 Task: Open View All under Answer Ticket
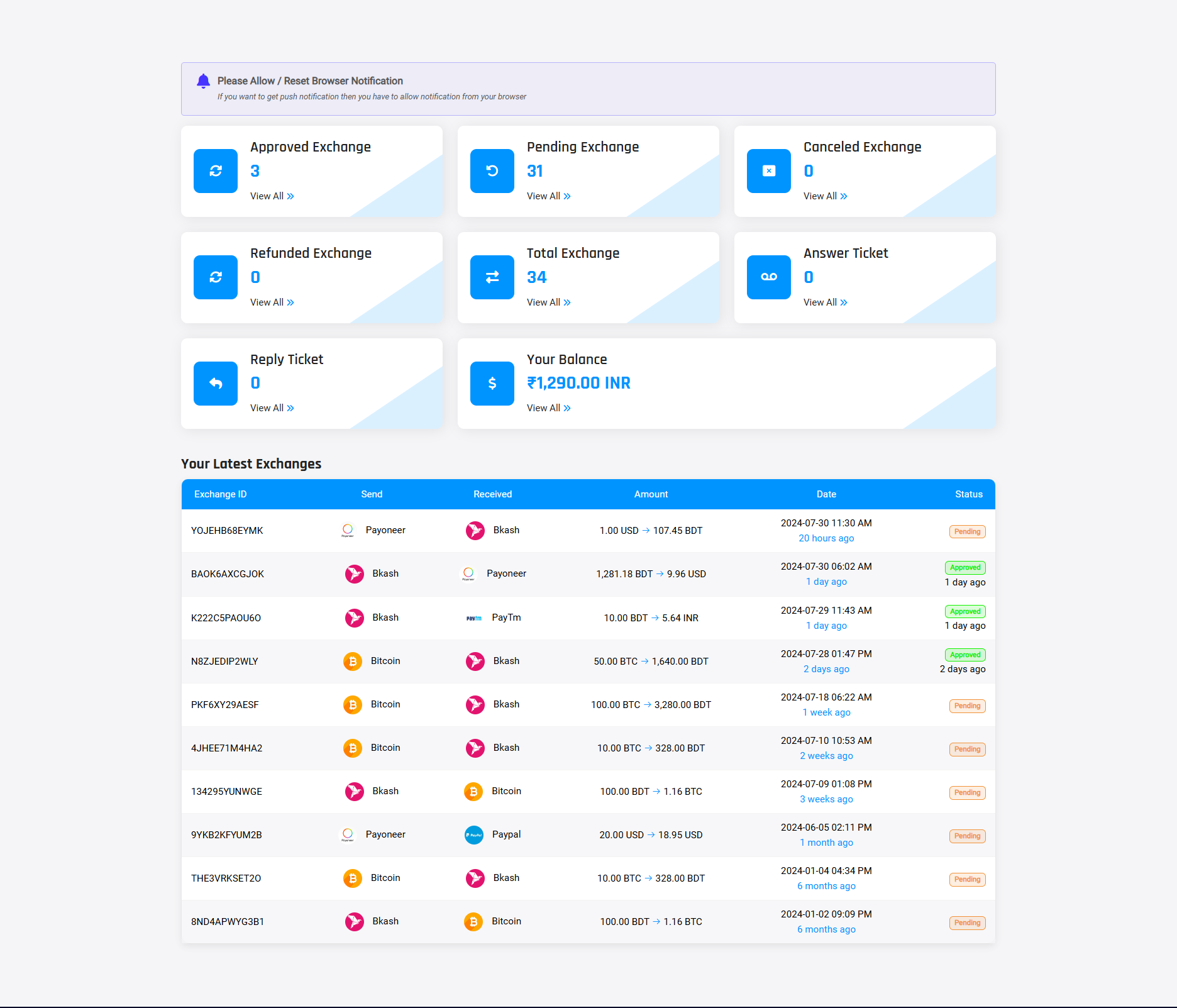[825, 302]
